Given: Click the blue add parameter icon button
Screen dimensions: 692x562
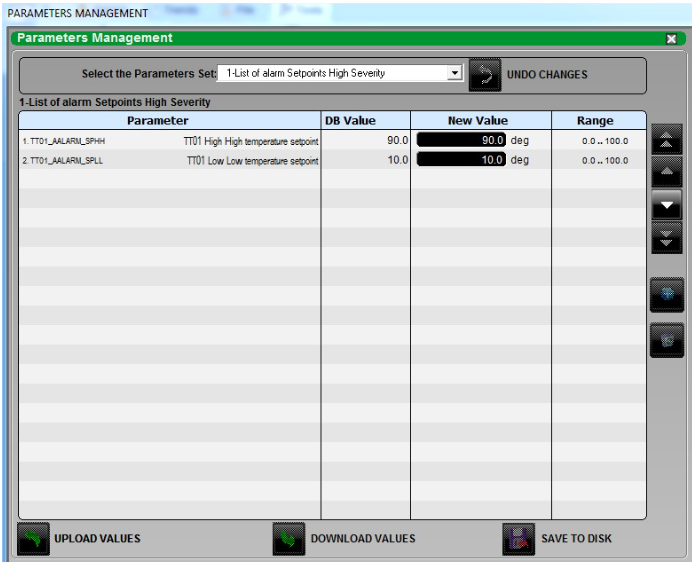Looking at the screenshot, I should (x=667, y=294).
